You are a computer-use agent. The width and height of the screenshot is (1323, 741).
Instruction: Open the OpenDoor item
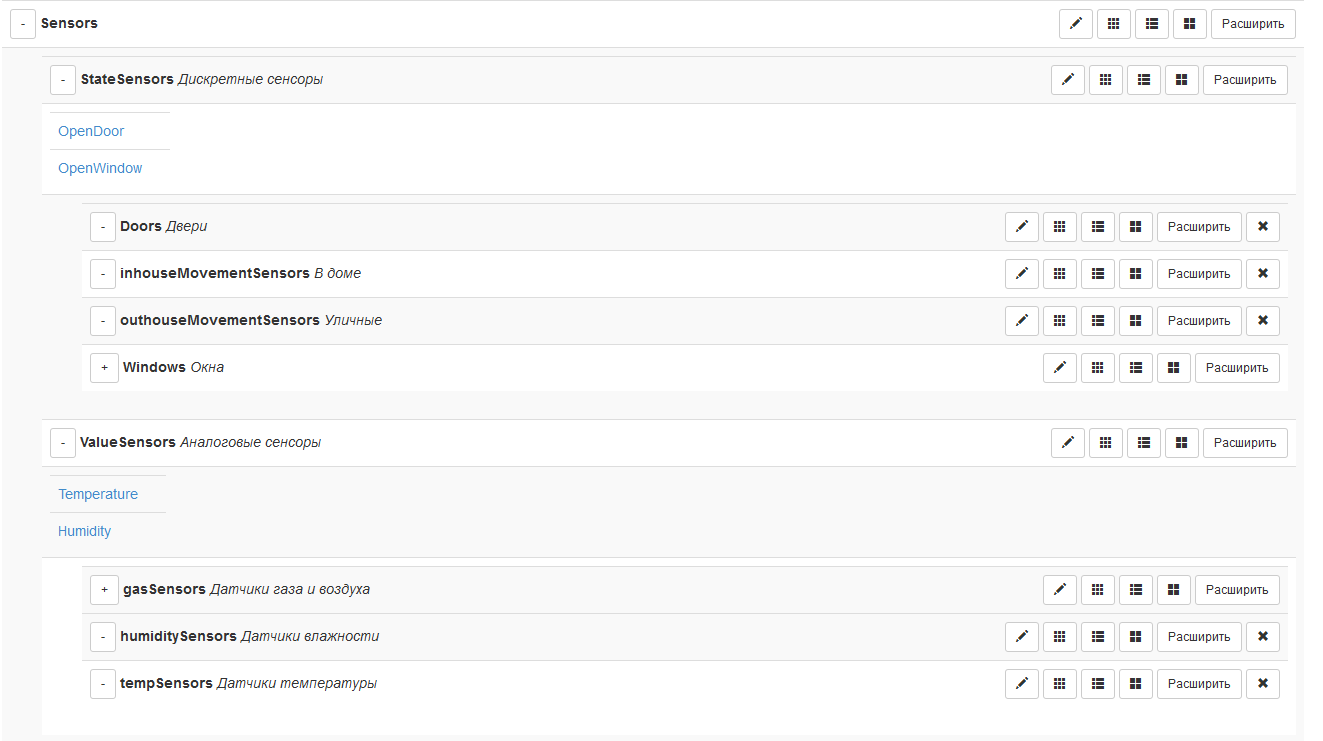click(91, 131)
